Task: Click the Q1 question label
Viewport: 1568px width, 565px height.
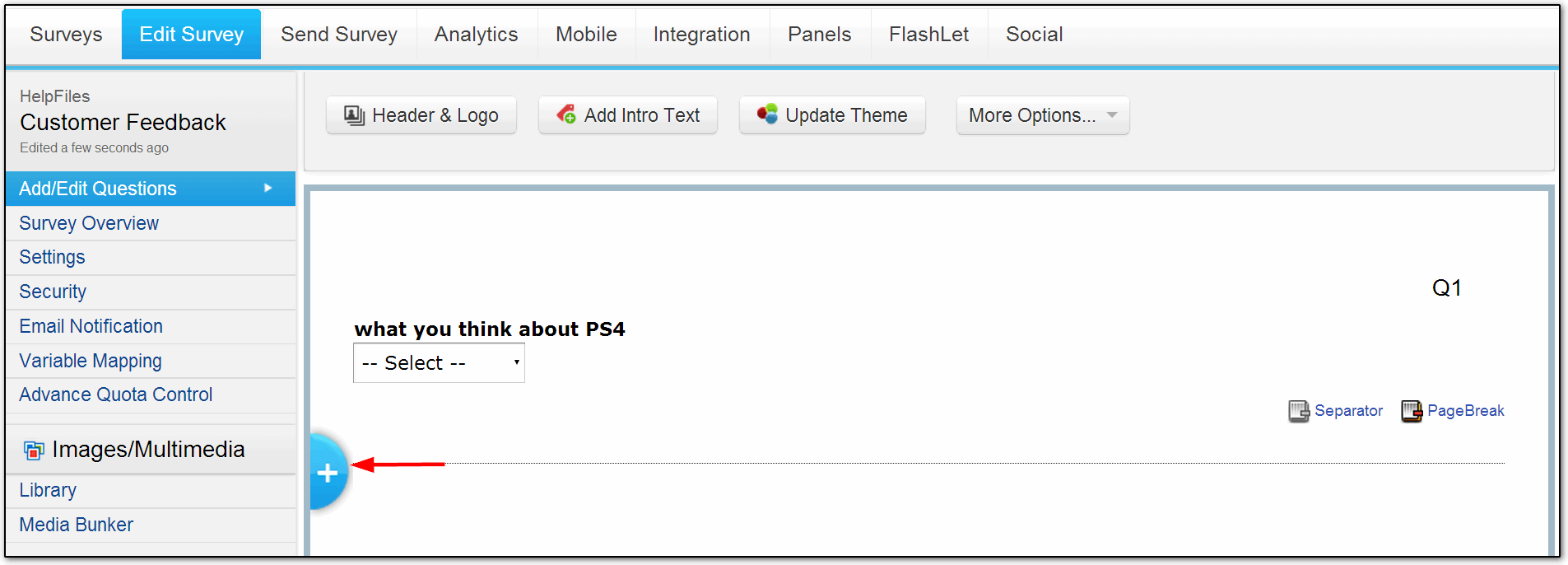Action: point(1446,288)
